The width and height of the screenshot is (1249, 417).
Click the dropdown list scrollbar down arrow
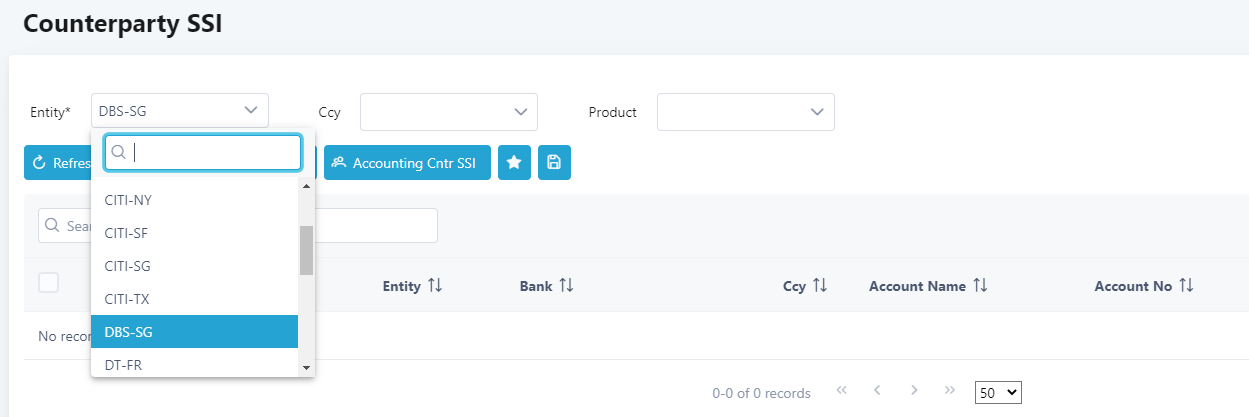307,369
